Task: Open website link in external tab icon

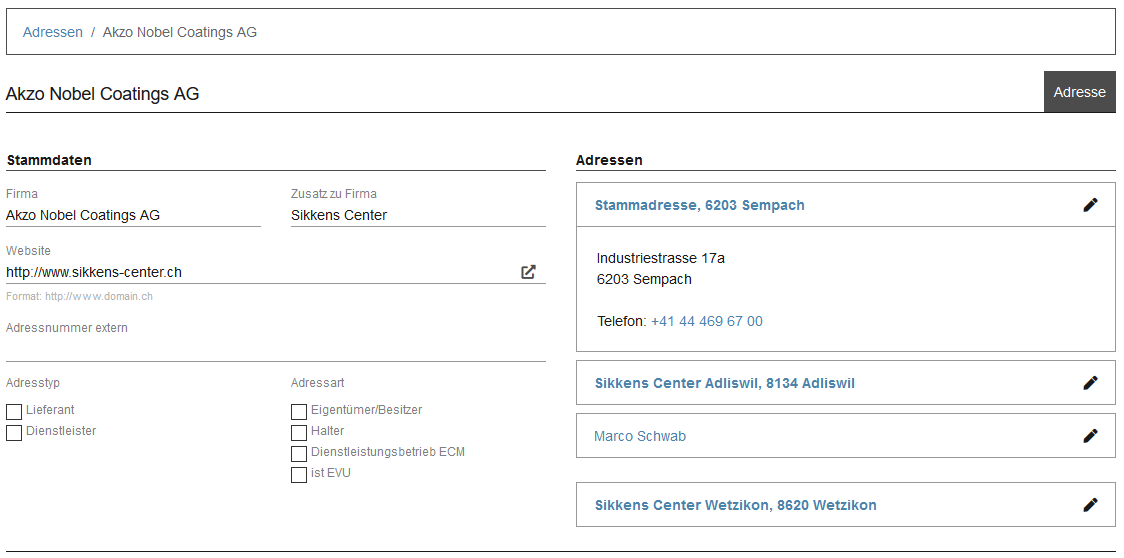Action: [x=528, y=272]
